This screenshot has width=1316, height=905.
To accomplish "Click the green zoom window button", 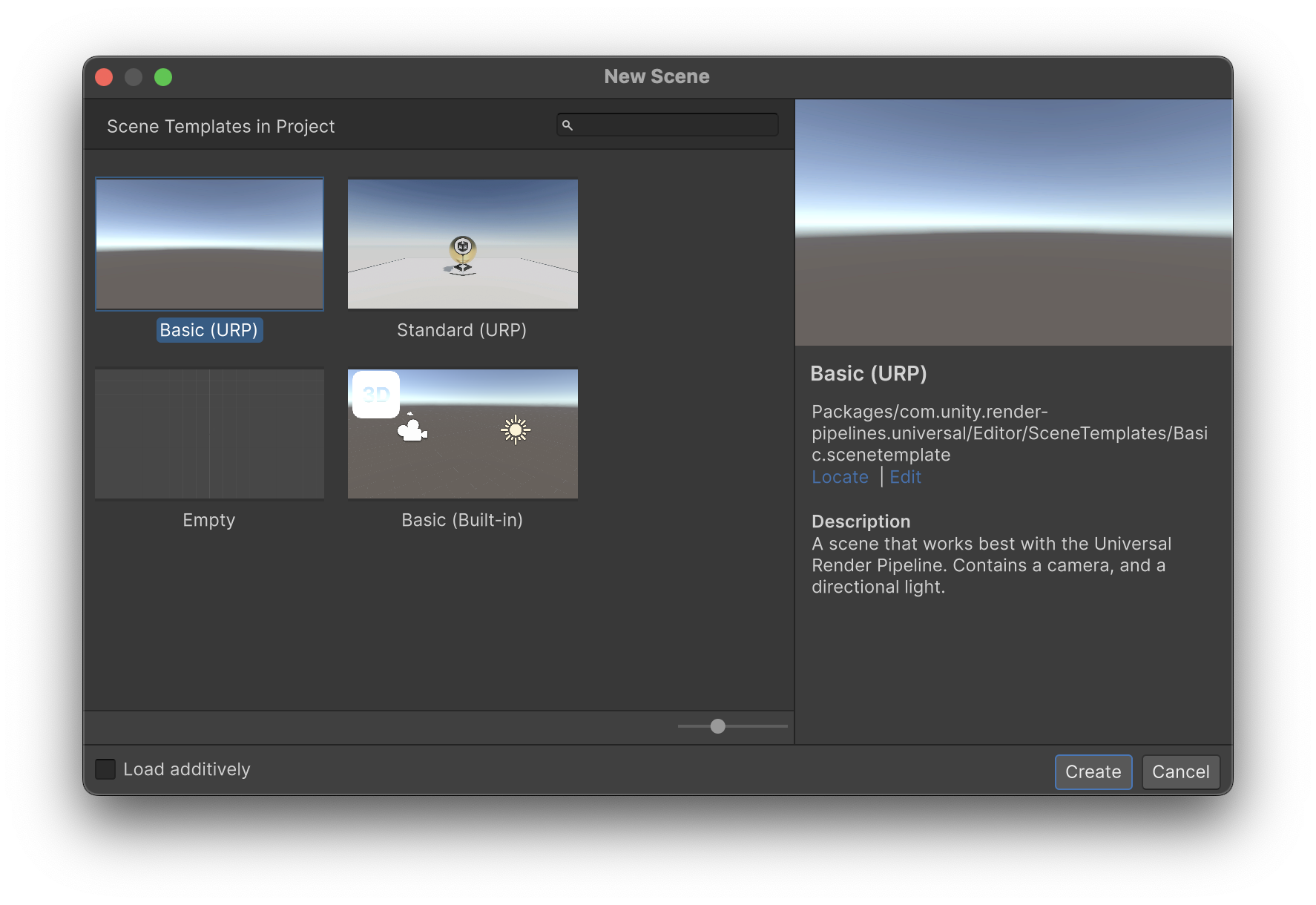I will 163,77.
